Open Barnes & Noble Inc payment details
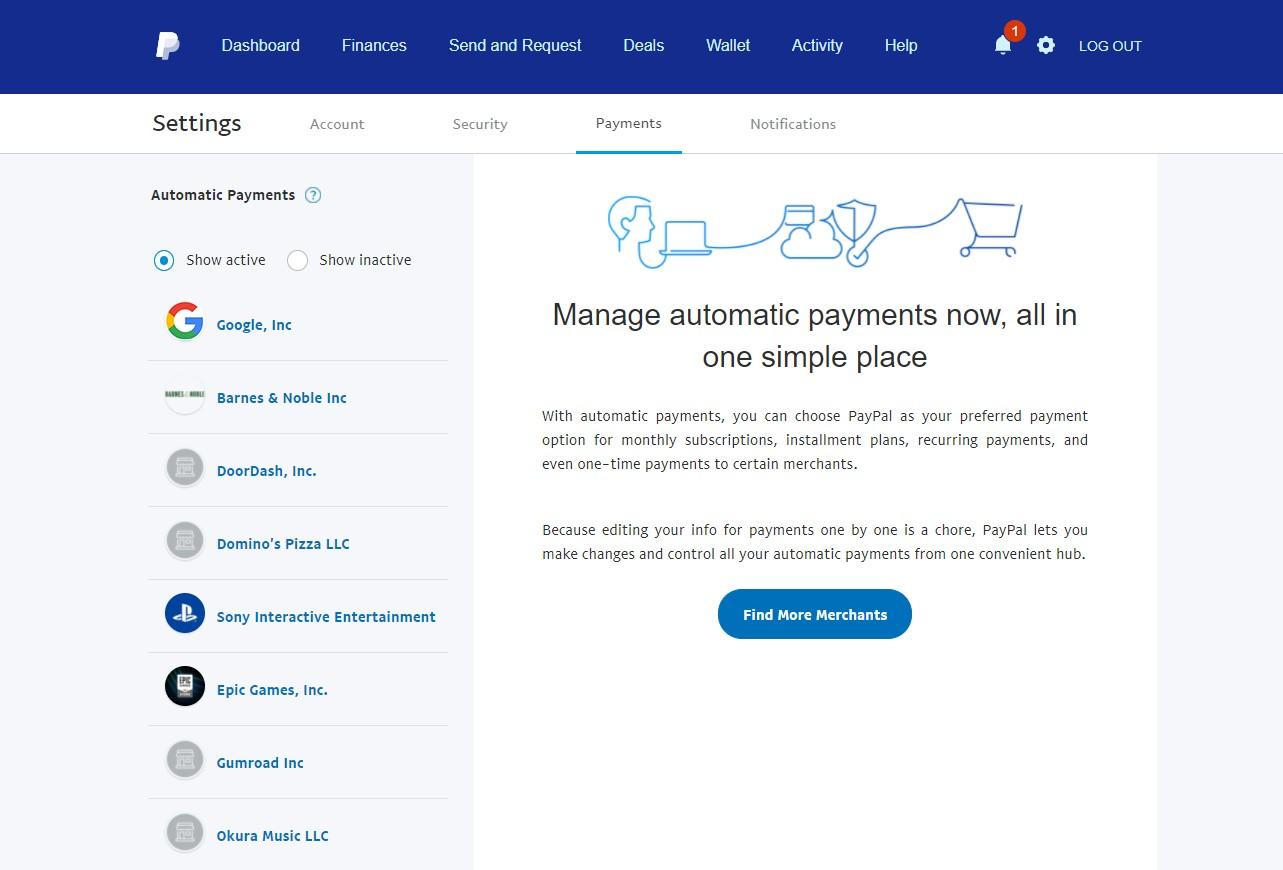 click(x=282, y=398)
